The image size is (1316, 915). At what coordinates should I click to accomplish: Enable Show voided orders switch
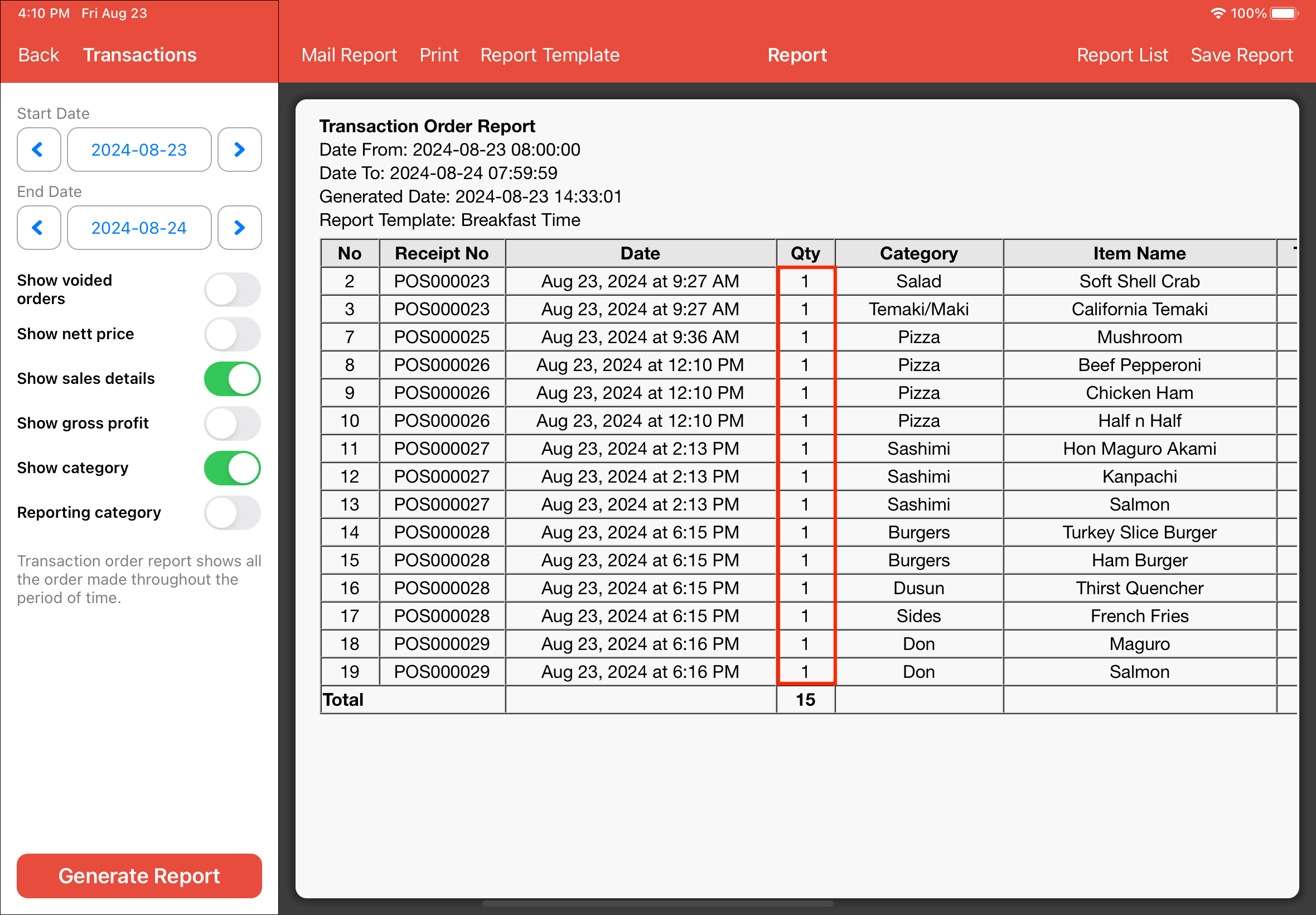232,290
